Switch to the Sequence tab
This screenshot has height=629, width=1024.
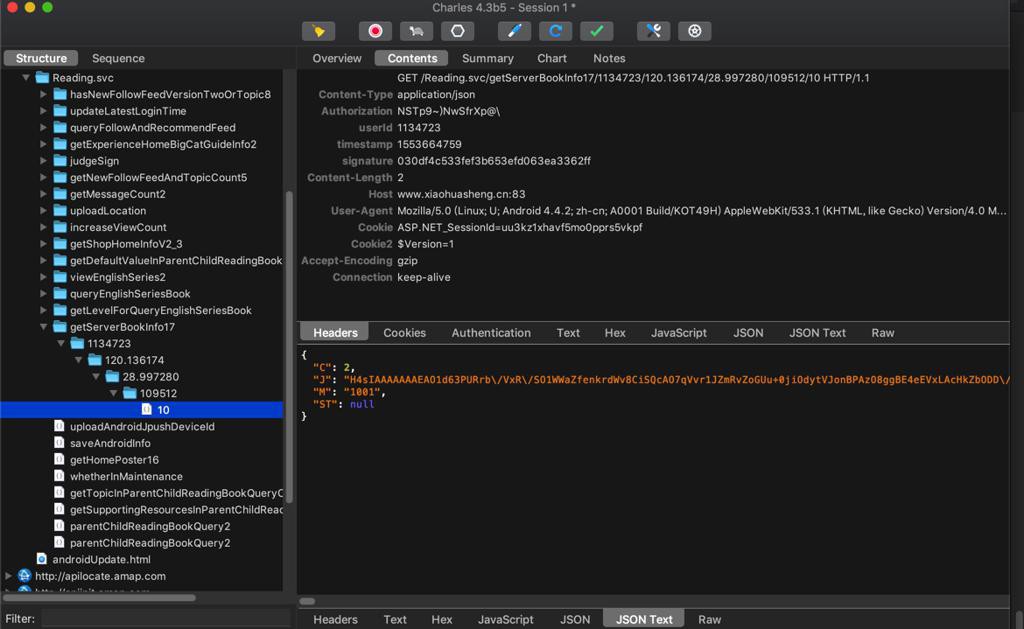118,58
